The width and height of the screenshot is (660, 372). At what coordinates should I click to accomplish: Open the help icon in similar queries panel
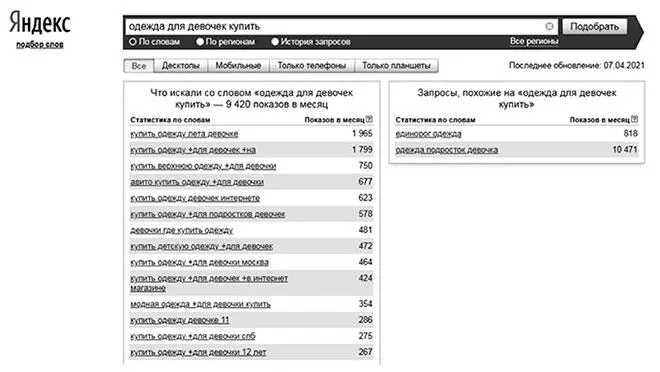635,120
